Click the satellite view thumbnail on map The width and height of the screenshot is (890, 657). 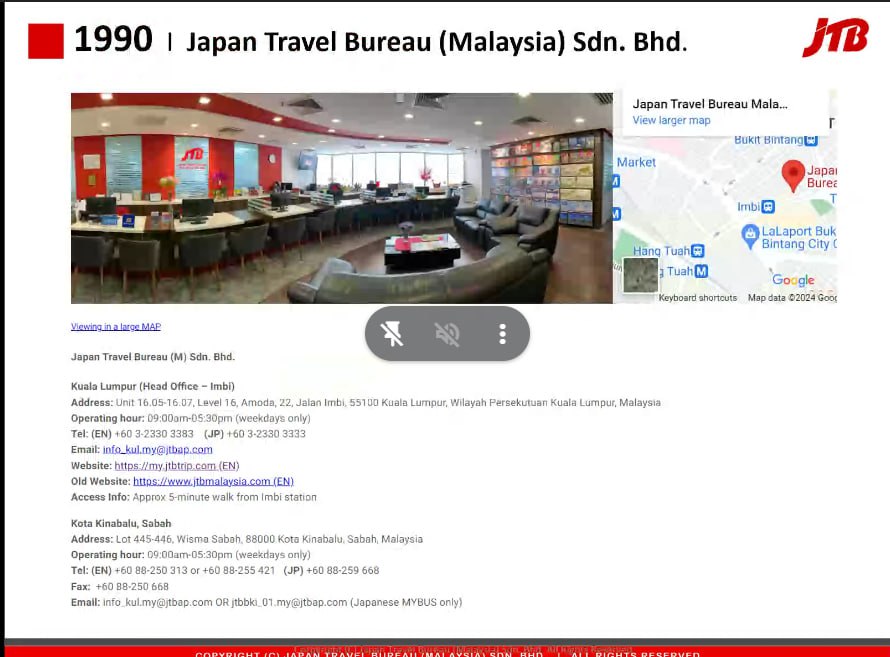tap(641, 275)
